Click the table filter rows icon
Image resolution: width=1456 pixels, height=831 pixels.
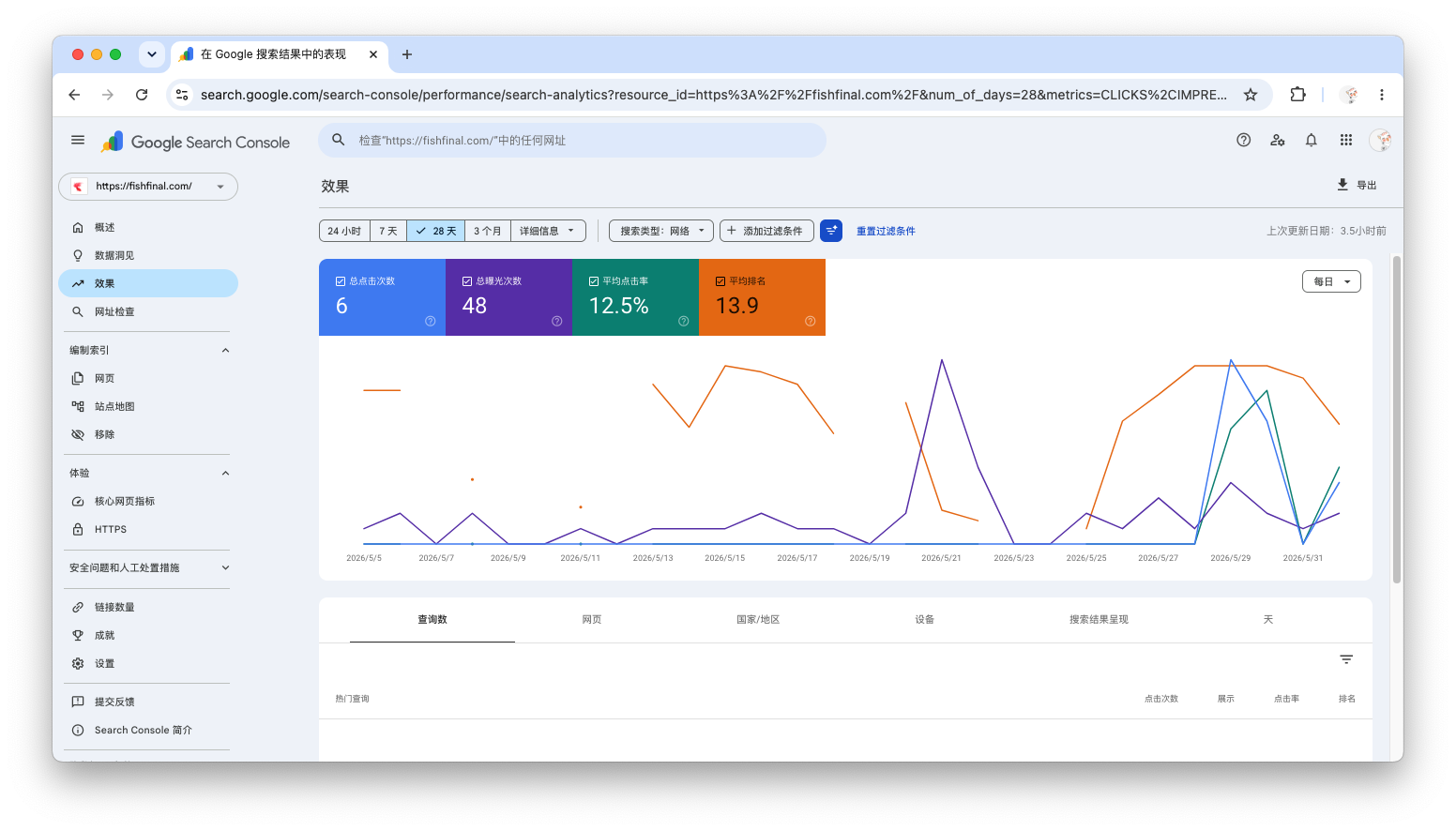click(1345, 660)
